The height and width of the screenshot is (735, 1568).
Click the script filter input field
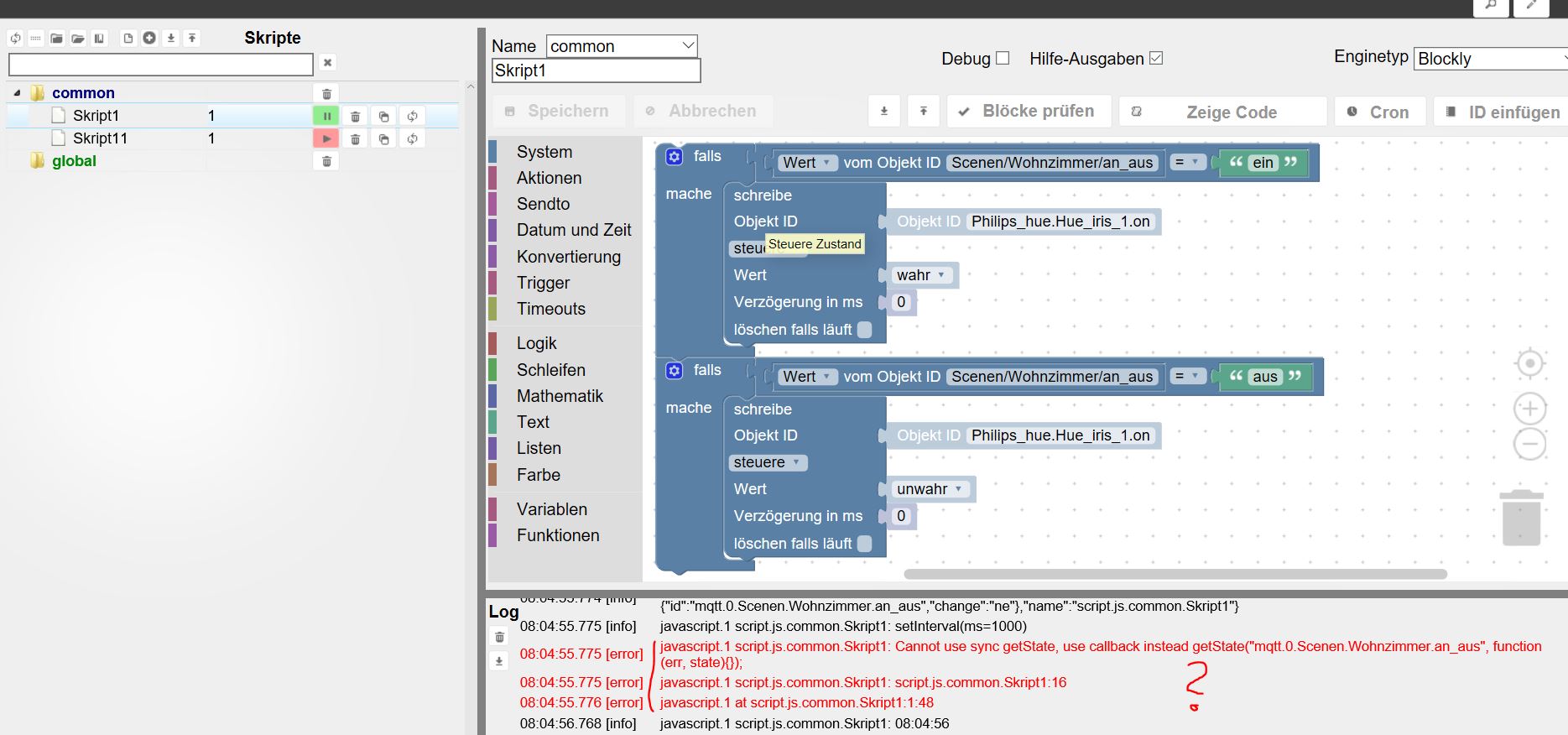(x=160, y=64)
